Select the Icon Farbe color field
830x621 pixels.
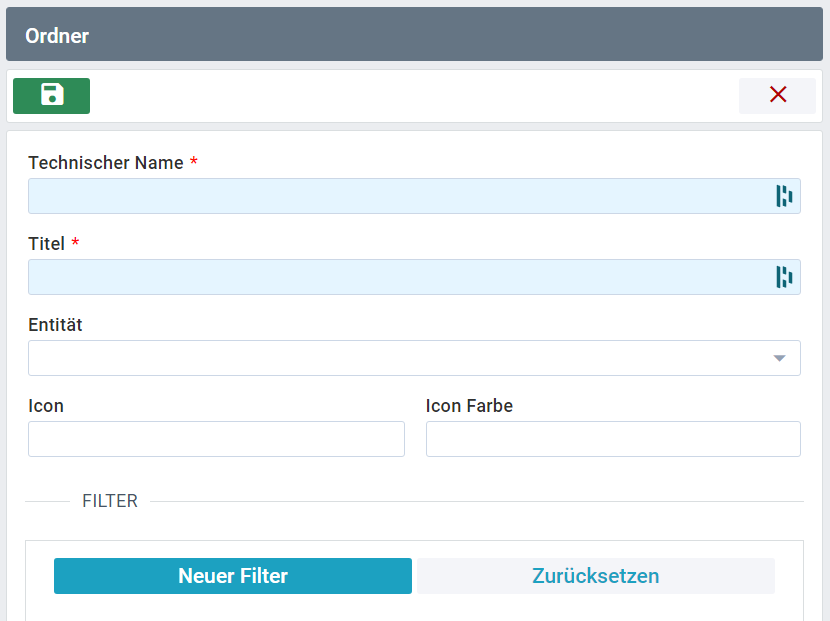(613, 439)
